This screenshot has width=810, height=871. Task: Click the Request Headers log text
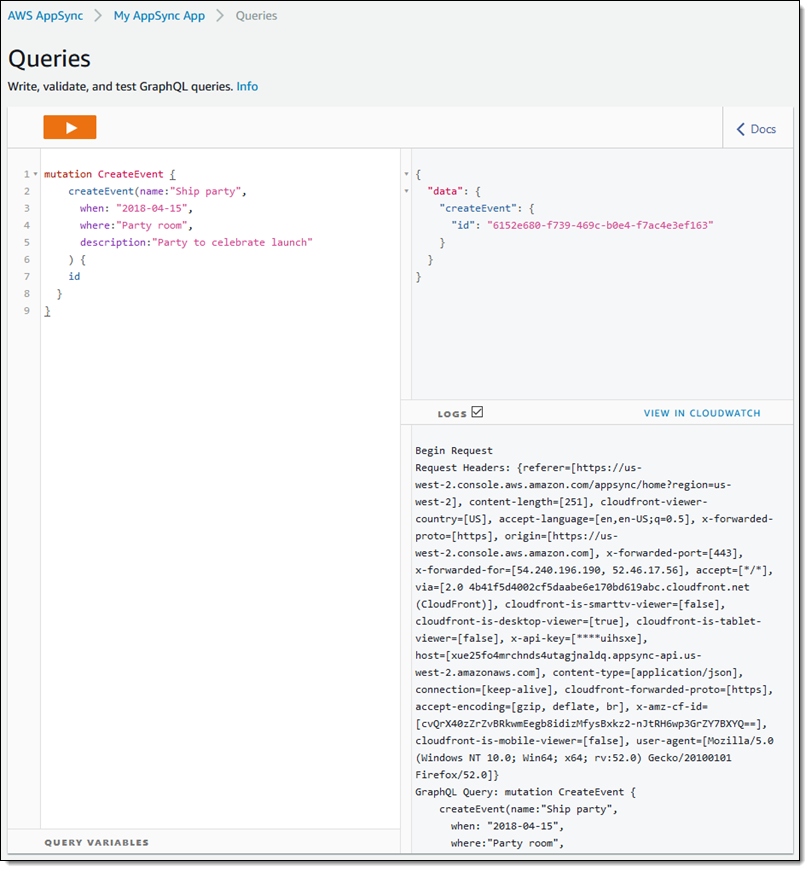tap(464, 467)
